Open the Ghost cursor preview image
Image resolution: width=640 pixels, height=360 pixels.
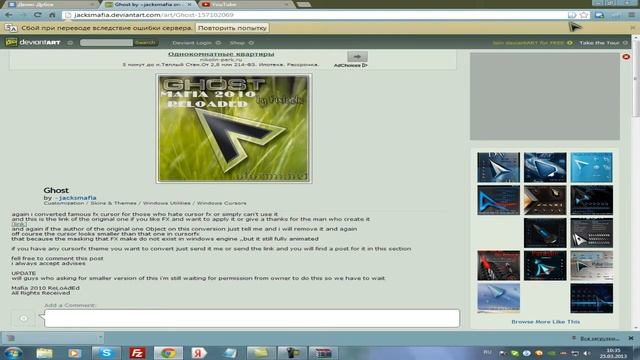(234, 128)
